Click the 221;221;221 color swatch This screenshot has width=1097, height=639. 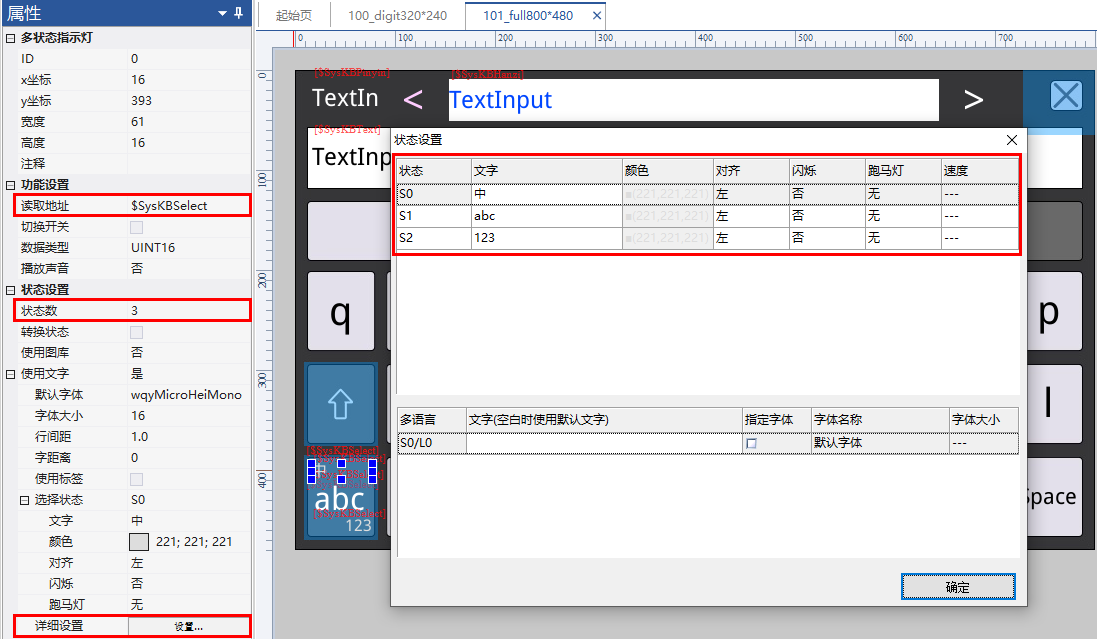tap(139, 542)
